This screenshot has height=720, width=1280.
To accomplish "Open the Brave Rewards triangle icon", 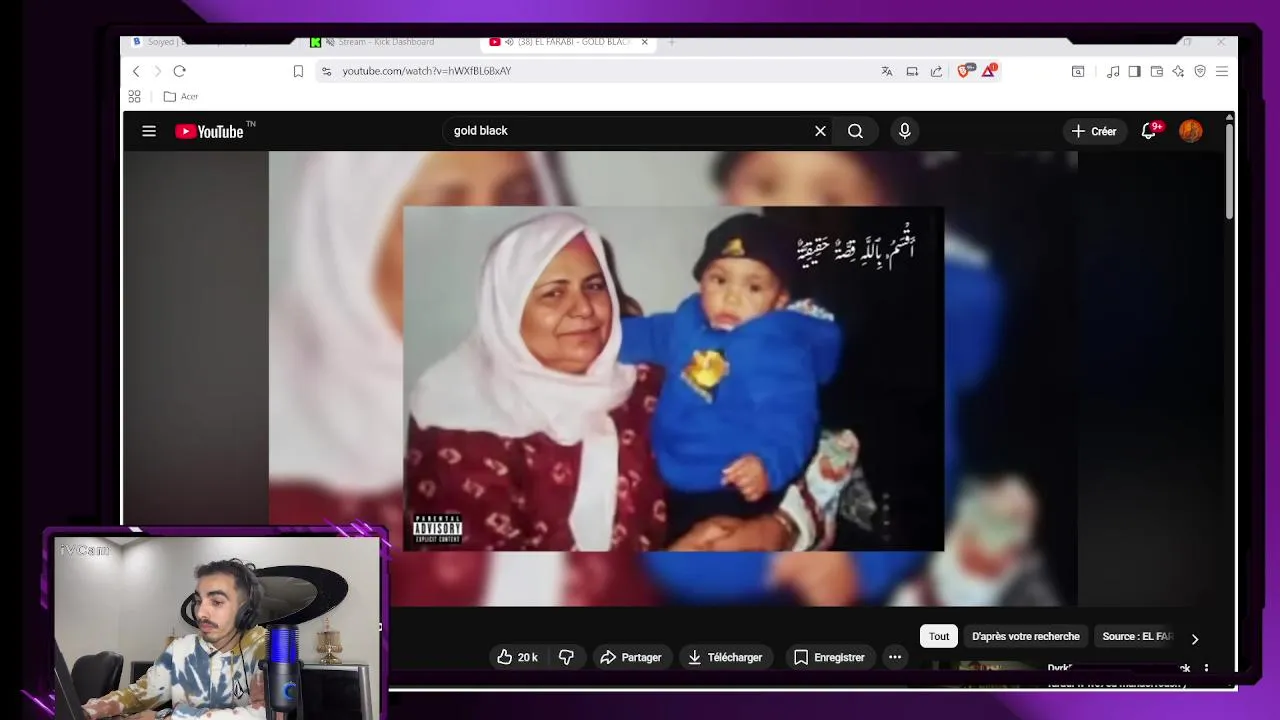I will pyautogui.click(x=989, y=71).
